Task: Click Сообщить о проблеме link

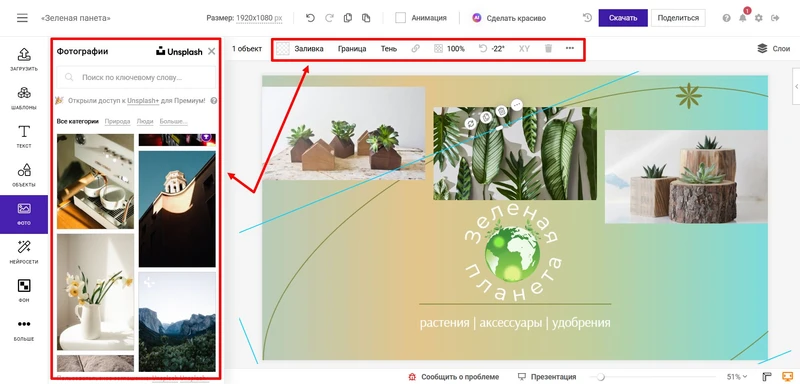Action: pos(454,377)
